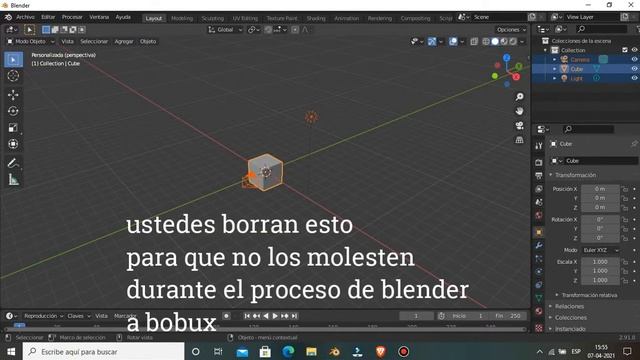This screenshot has width=640, height=360.
Task: Click the Escala X value field
Action: [x=600, y=262]
